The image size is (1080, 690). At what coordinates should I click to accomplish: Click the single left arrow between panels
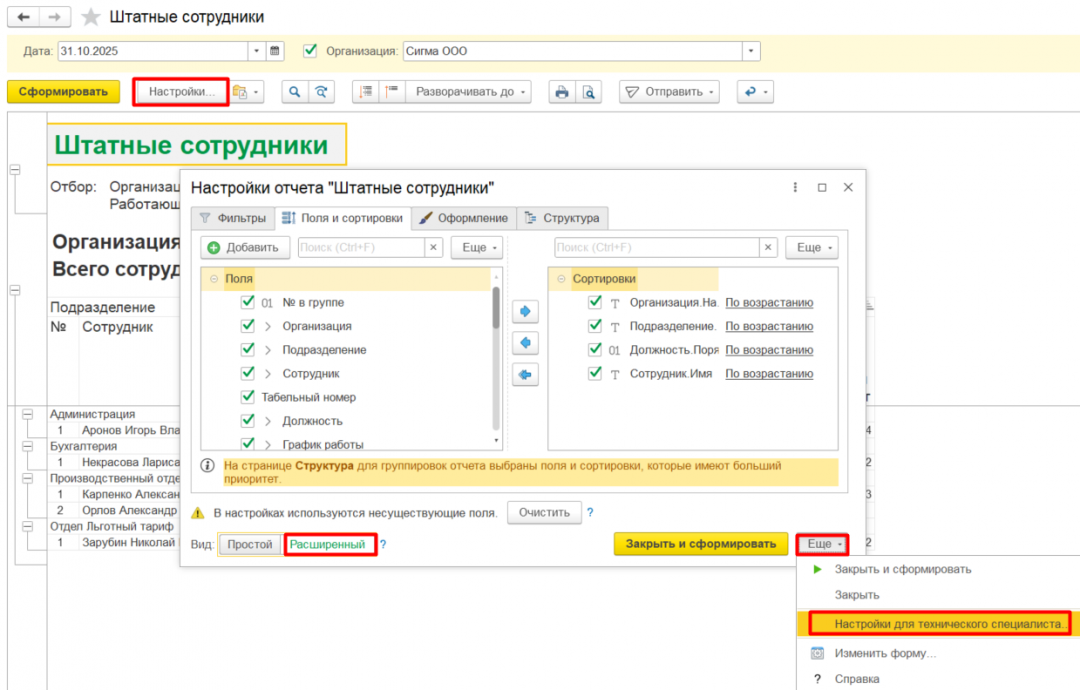[x=526, y=343]
